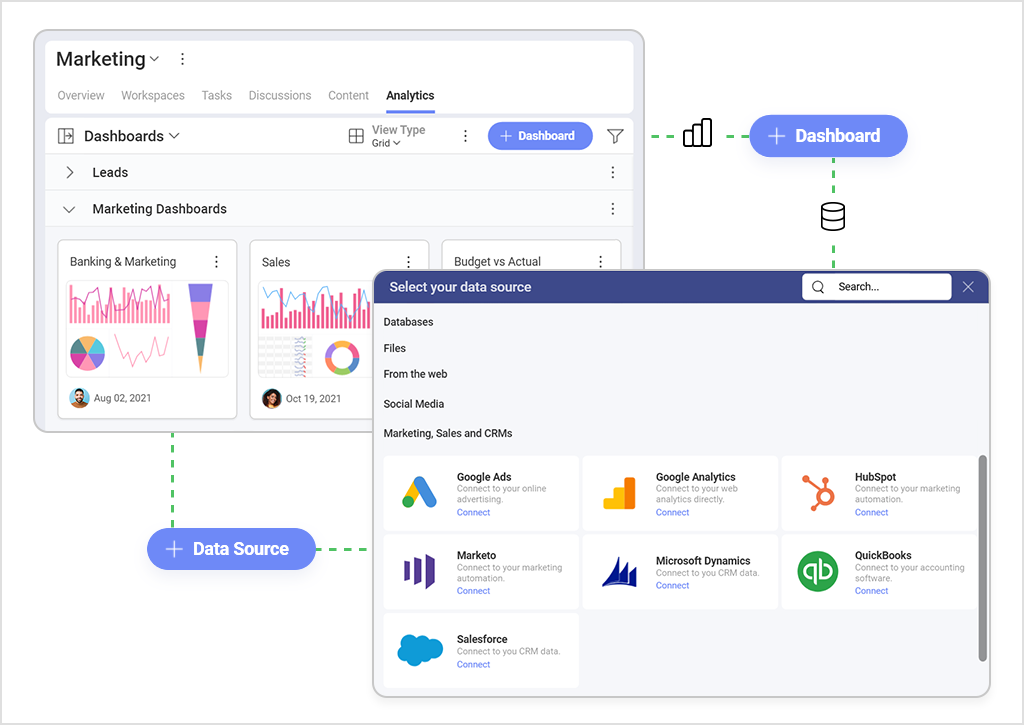Click Connect under Google Analytics
The width and height of the screenshot is (1024, 725).
click(x=672, y=512)
